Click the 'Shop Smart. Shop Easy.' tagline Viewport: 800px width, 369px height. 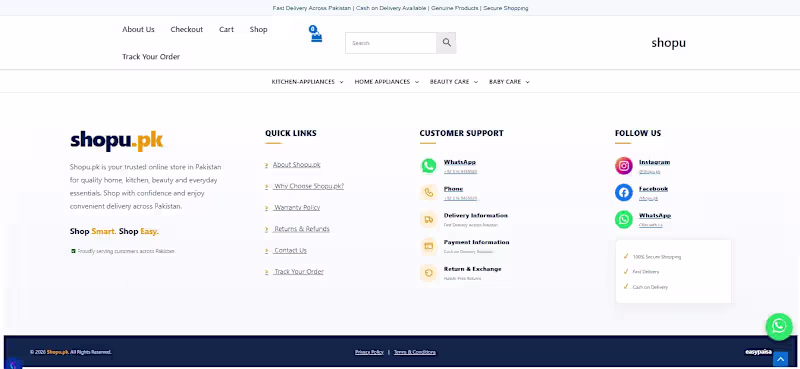pos(114,232)
